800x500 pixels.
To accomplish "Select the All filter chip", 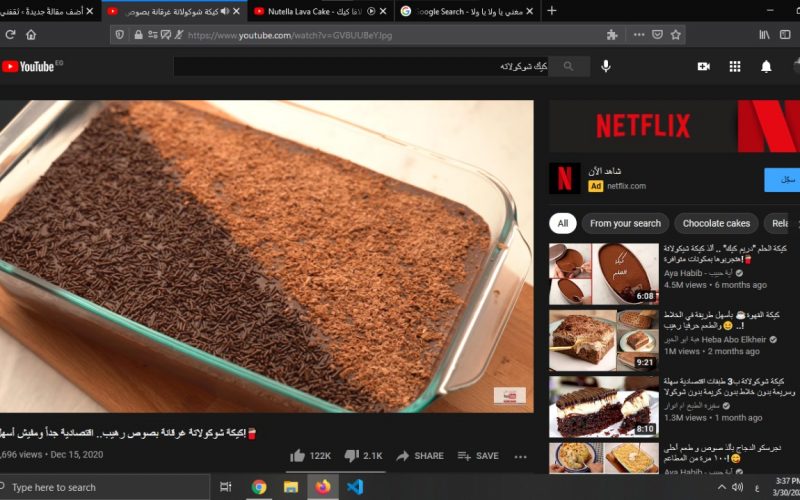I will pyautogui.click(x=563, y=223).
